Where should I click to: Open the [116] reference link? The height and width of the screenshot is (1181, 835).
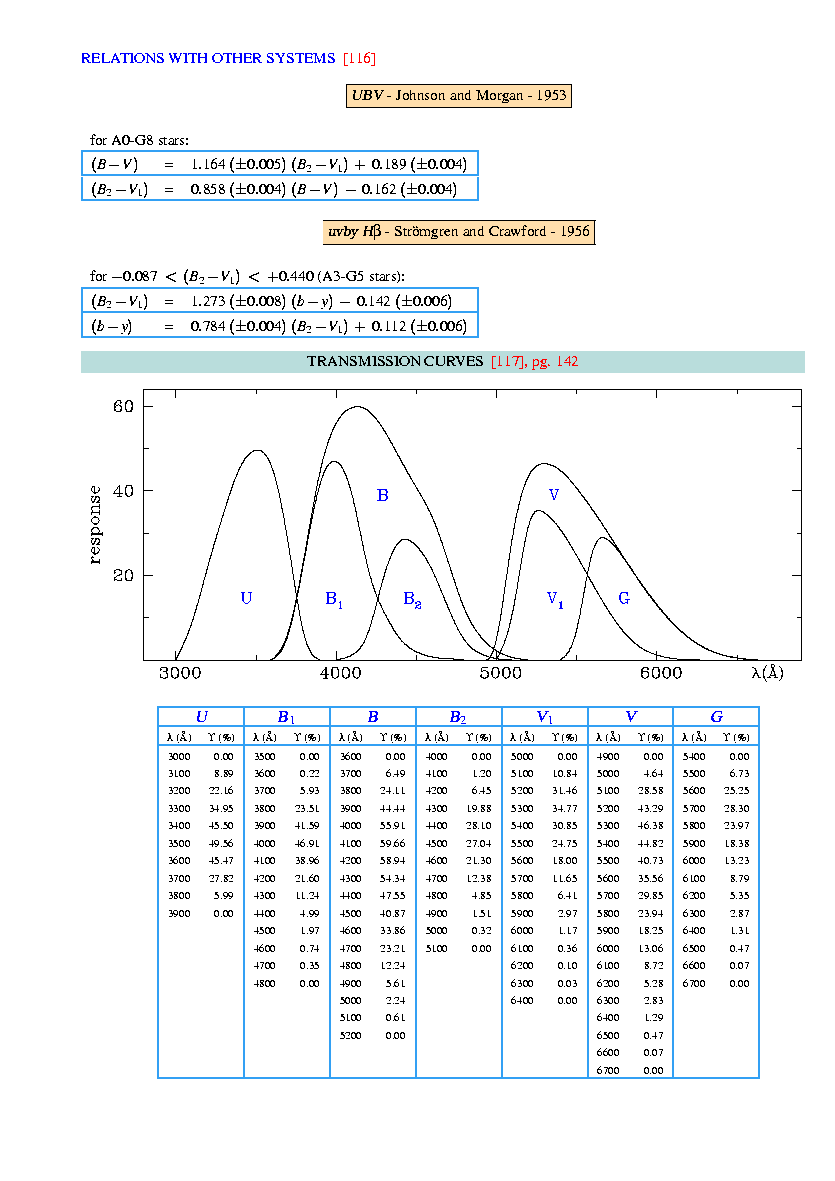pos(359,58)
